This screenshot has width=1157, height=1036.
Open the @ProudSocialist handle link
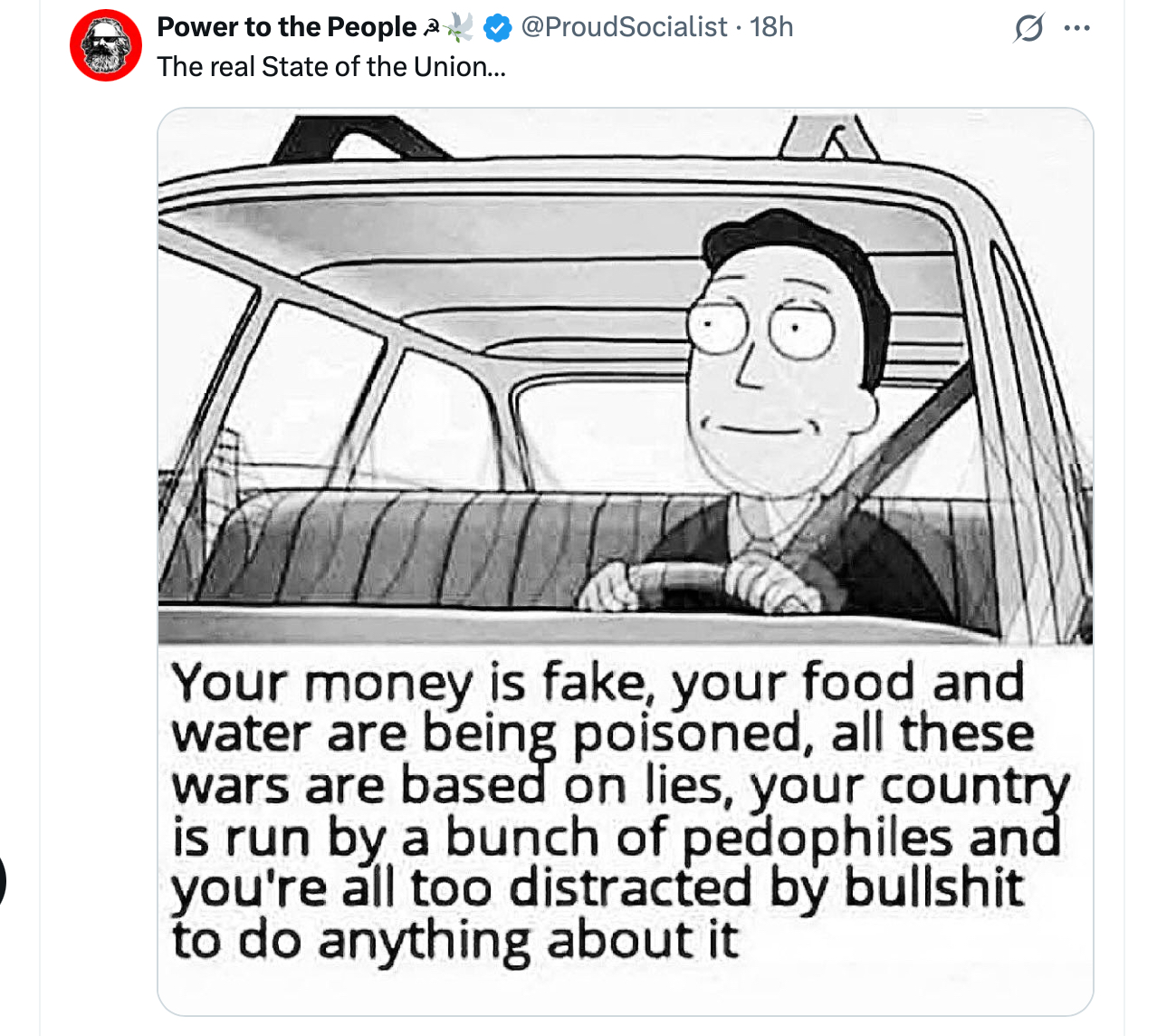[x=624, y=27]
